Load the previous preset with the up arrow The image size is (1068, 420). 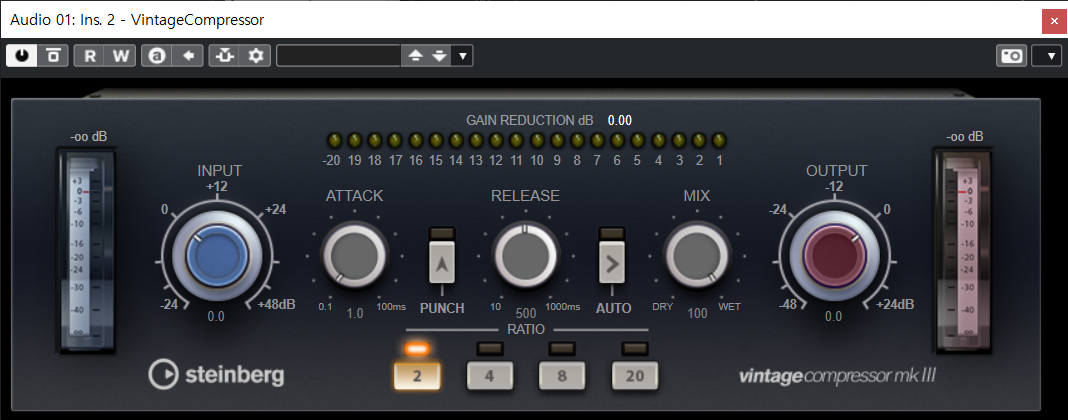tap(416, 56)
